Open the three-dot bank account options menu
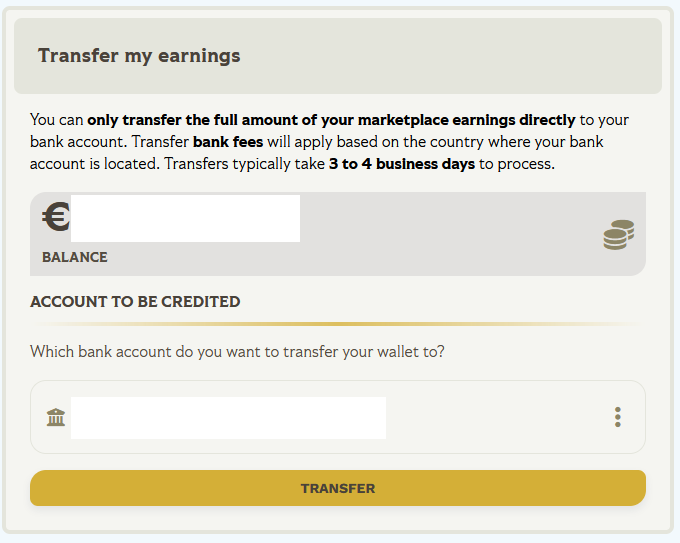 pos(618,417)
